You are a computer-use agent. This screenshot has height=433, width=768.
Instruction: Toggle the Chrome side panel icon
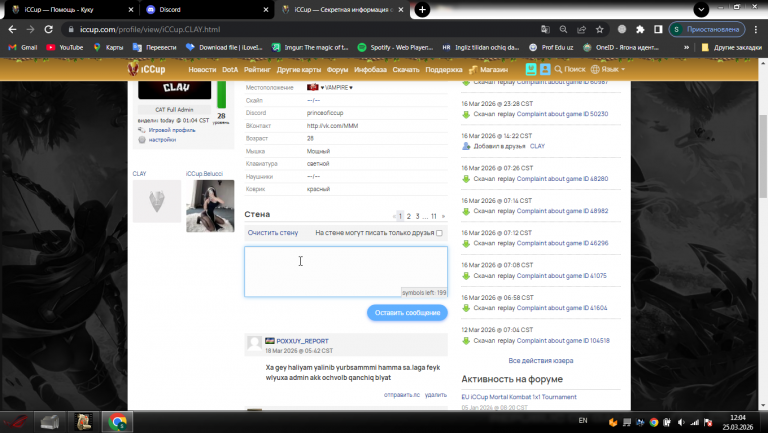tap(658, 29)
